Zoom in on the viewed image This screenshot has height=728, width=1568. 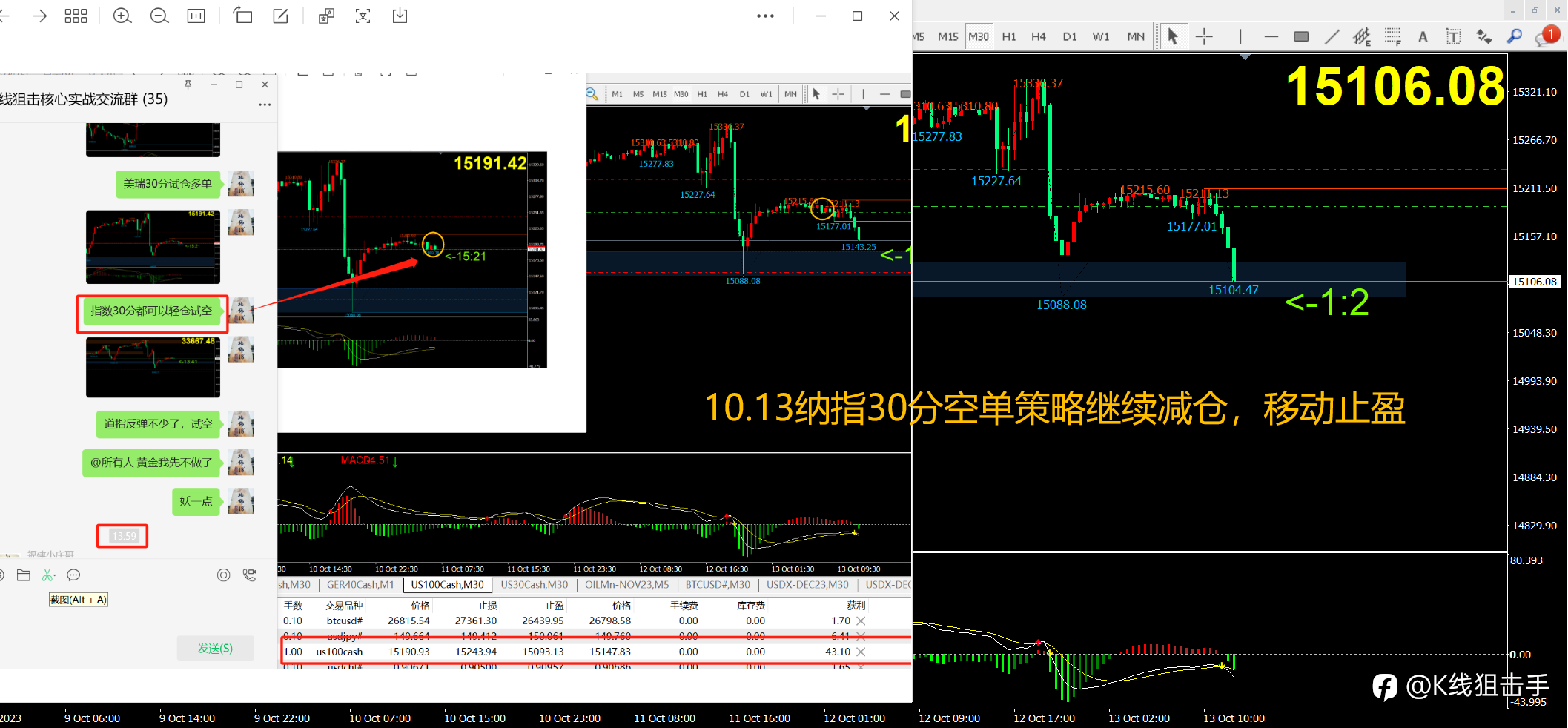(122, 16)
